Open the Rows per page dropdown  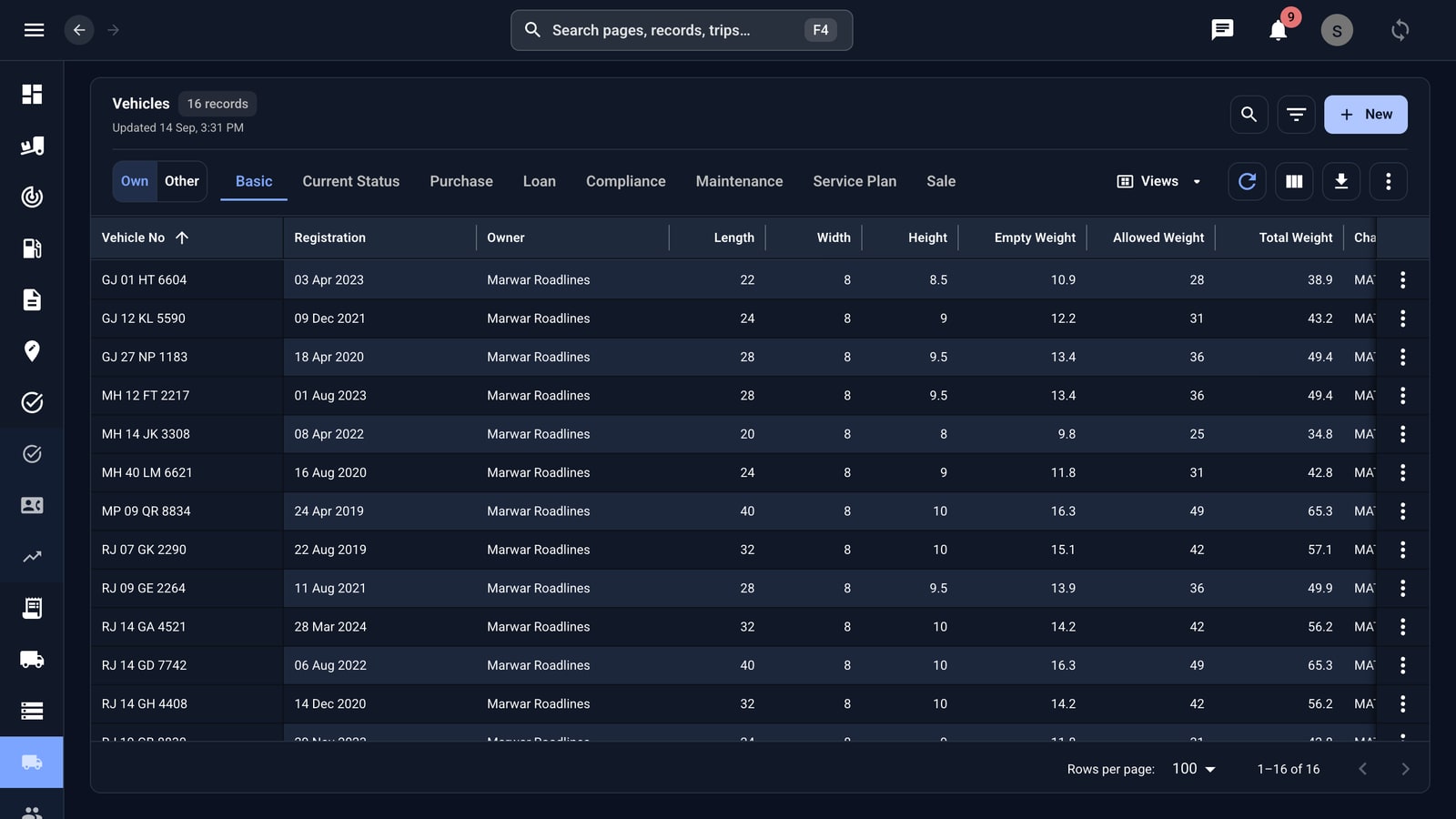click(x=1194, y=769)
